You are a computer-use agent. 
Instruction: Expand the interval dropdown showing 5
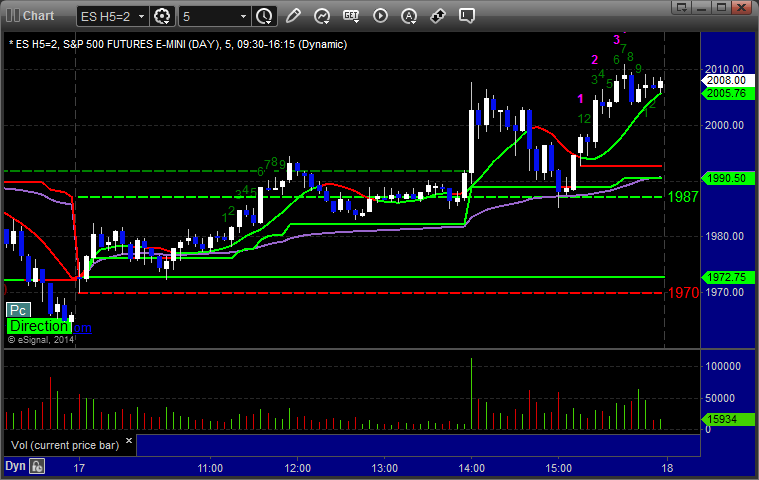[243, 17]
